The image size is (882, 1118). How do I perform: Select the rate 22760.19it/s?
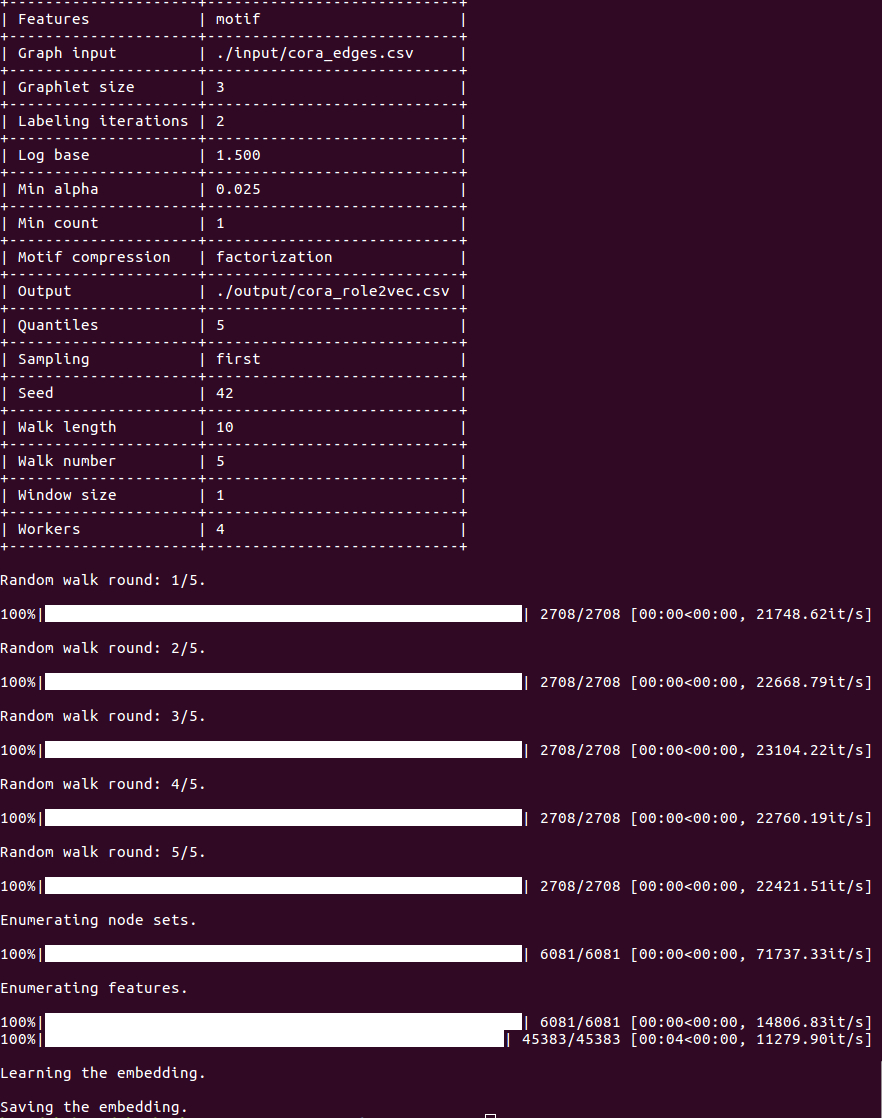810,819
